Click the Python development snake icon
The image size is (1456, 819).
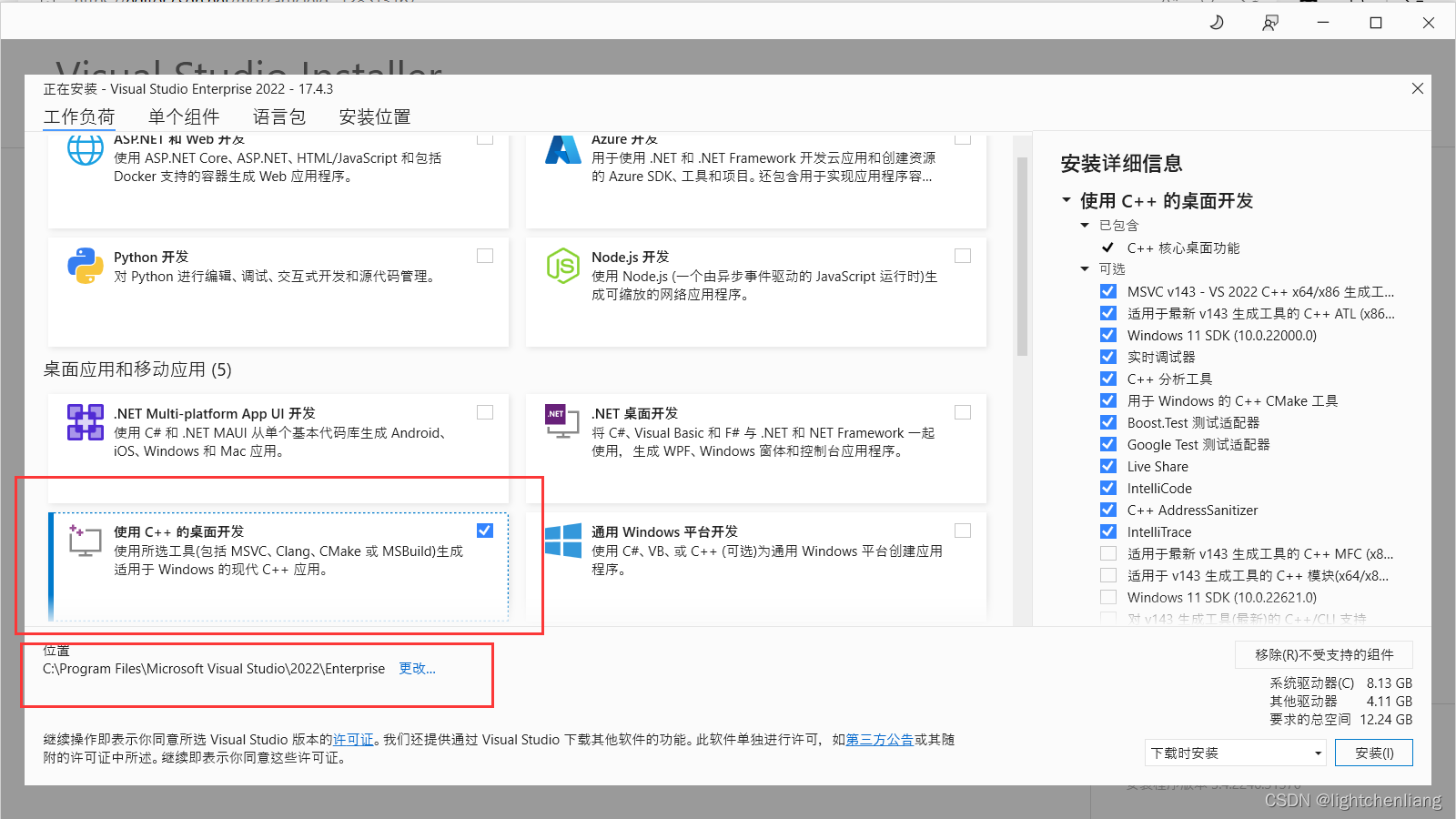(x=86, y=266)
